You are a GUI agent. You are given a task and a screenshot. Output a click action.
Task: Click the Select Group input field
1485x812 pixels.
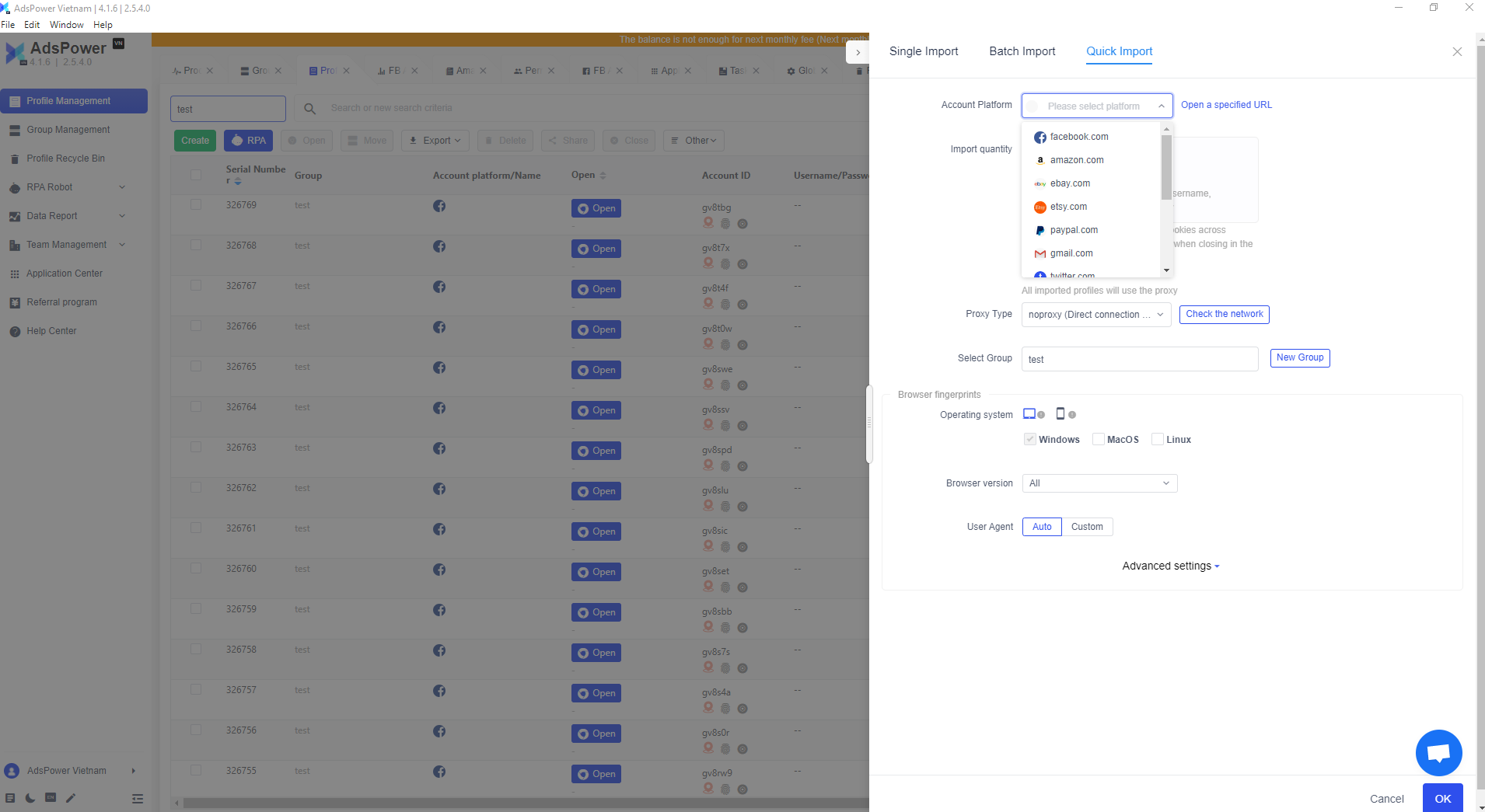coord(1139,359)
